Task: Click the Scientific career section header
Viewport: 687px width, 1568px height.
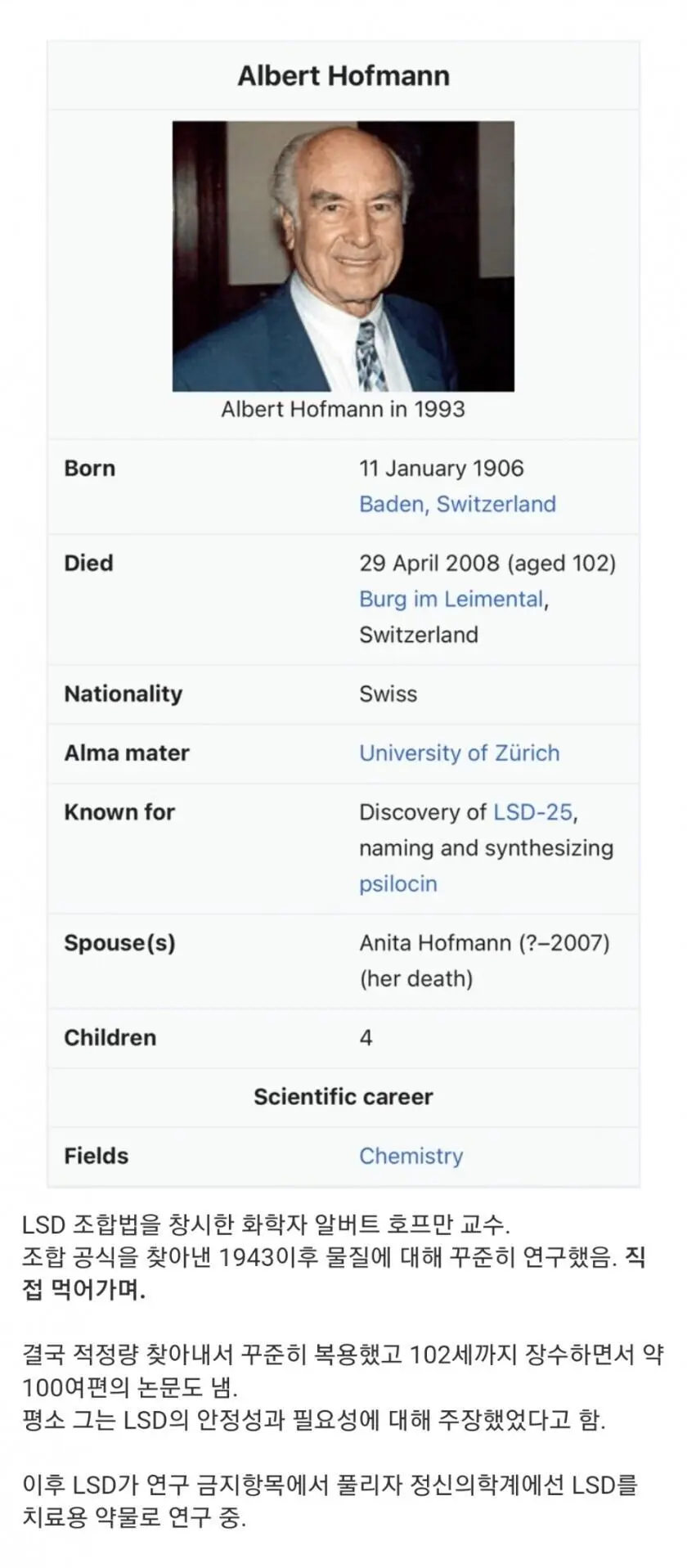Action: tap(343, 1096)
